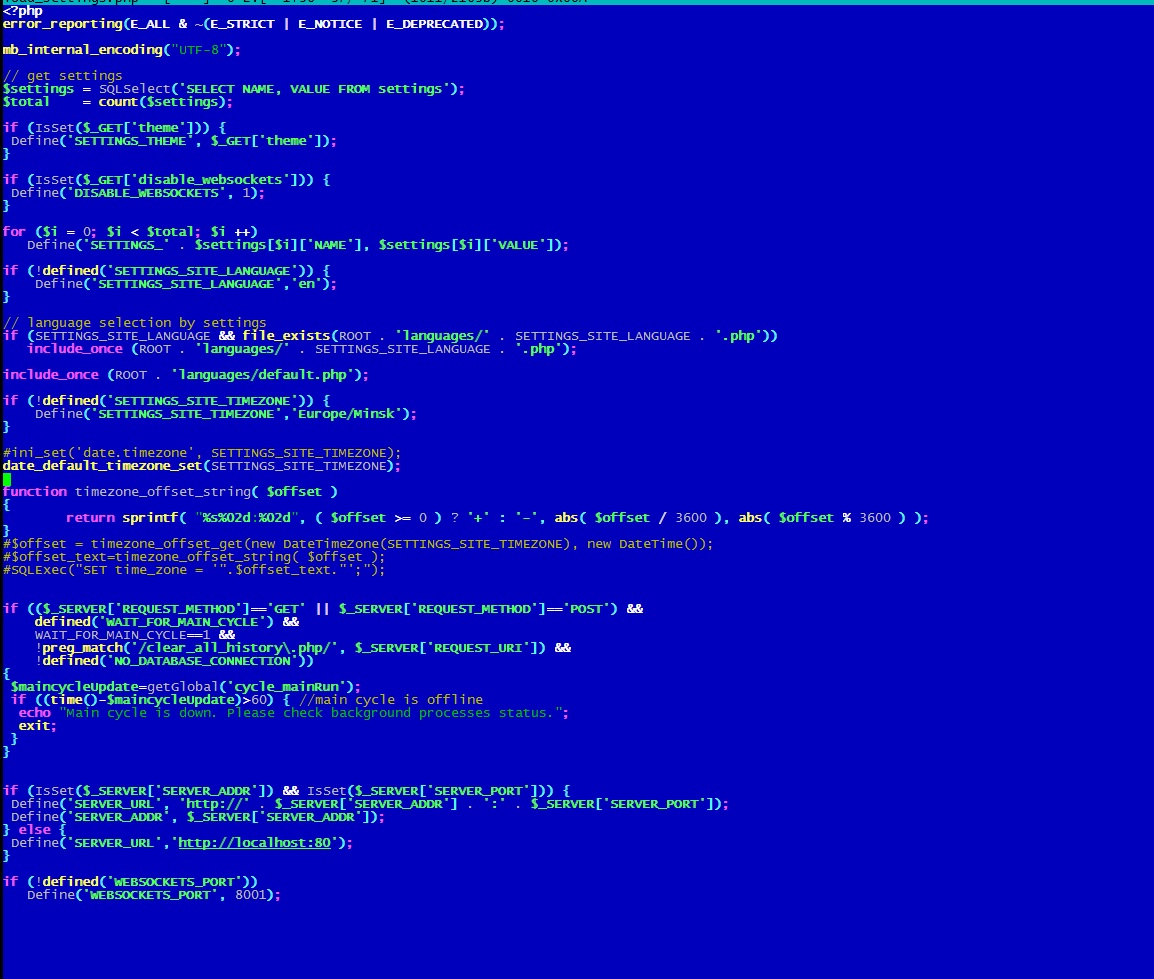Click the Define('SETTINGS_SITE_LANGUAGE','en'); line
Screen dimensions: 1154x979
(186, 284)
